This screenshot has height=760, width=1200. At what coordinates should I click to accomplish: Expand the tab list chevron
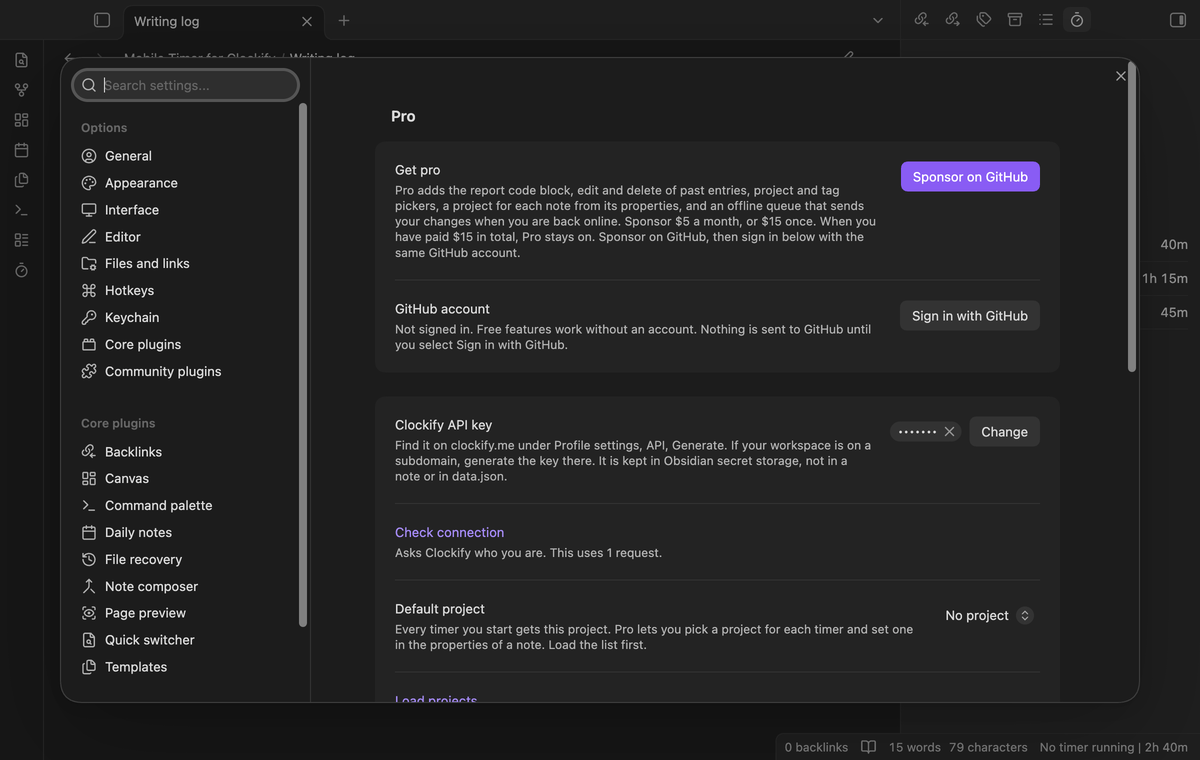coord(878,20)
